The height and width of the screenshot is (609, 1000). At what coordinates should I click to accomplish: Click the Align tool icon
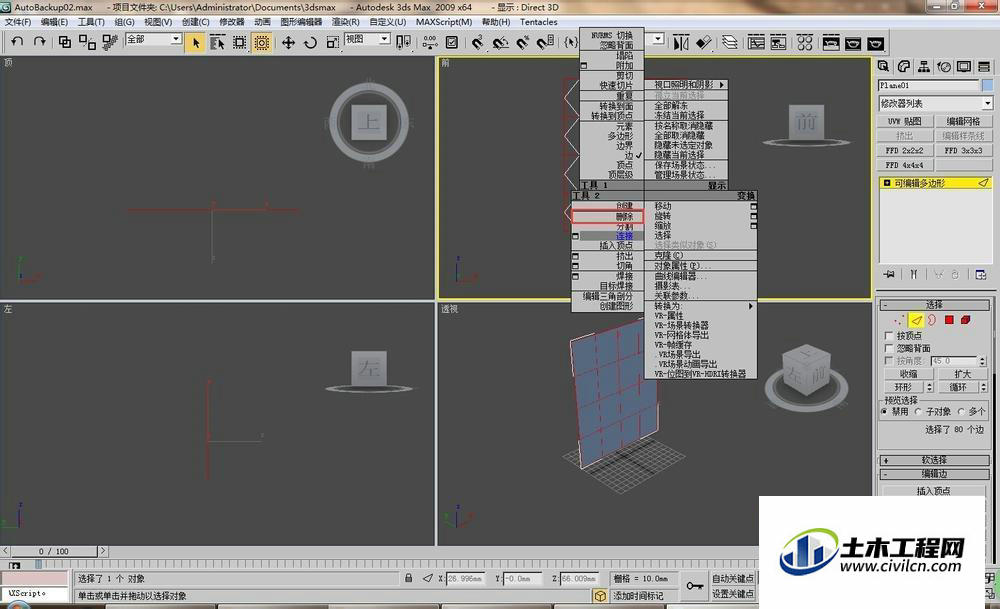[703, 43]
